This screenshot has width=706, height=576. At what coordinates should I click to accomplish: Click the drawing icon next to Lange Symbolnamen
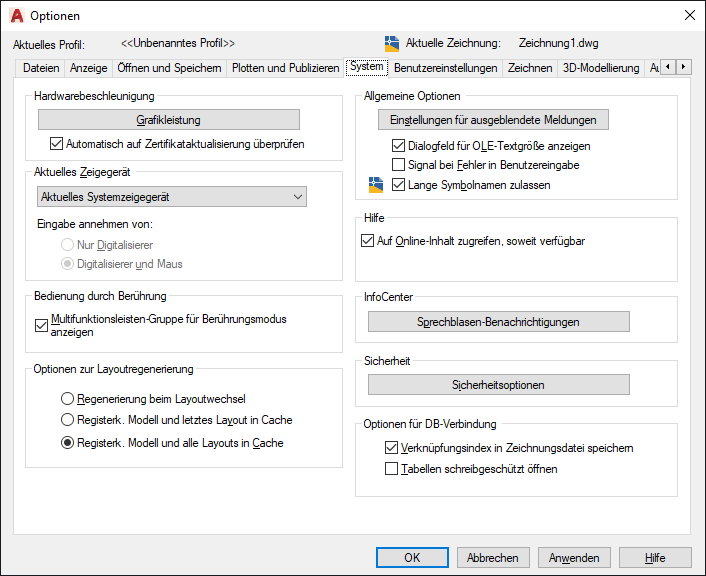click(x=376, y=184)
